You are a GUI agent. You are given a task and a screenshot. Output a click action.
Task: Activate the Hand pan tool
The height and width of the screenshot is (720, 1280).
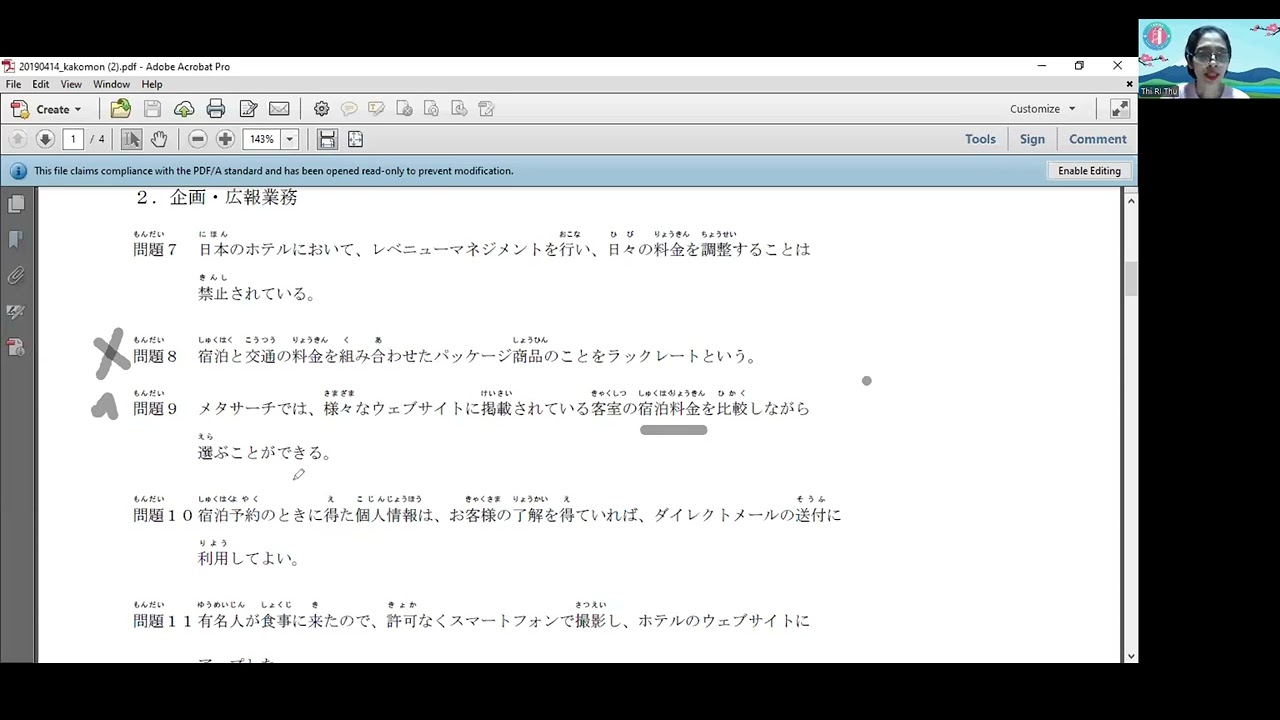159,139
